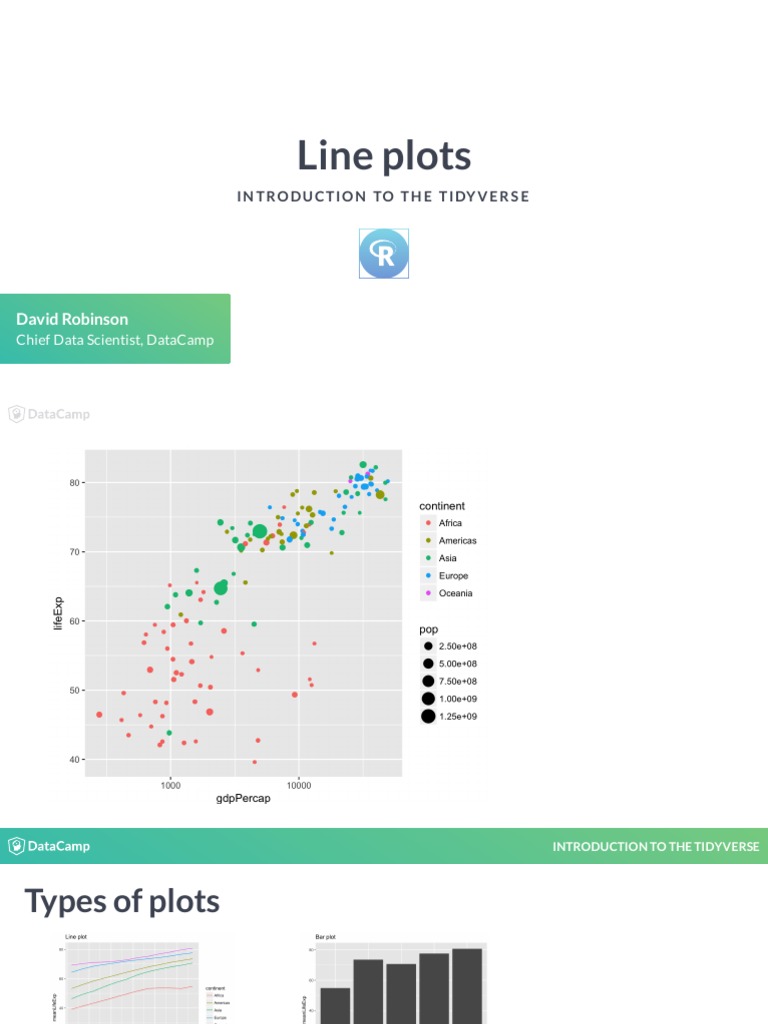This screenshot has width=768, height=1024.
Task: Click Introduction to the Tidyverse footer text
Action: pyautogui.click(x=655, y=846)
